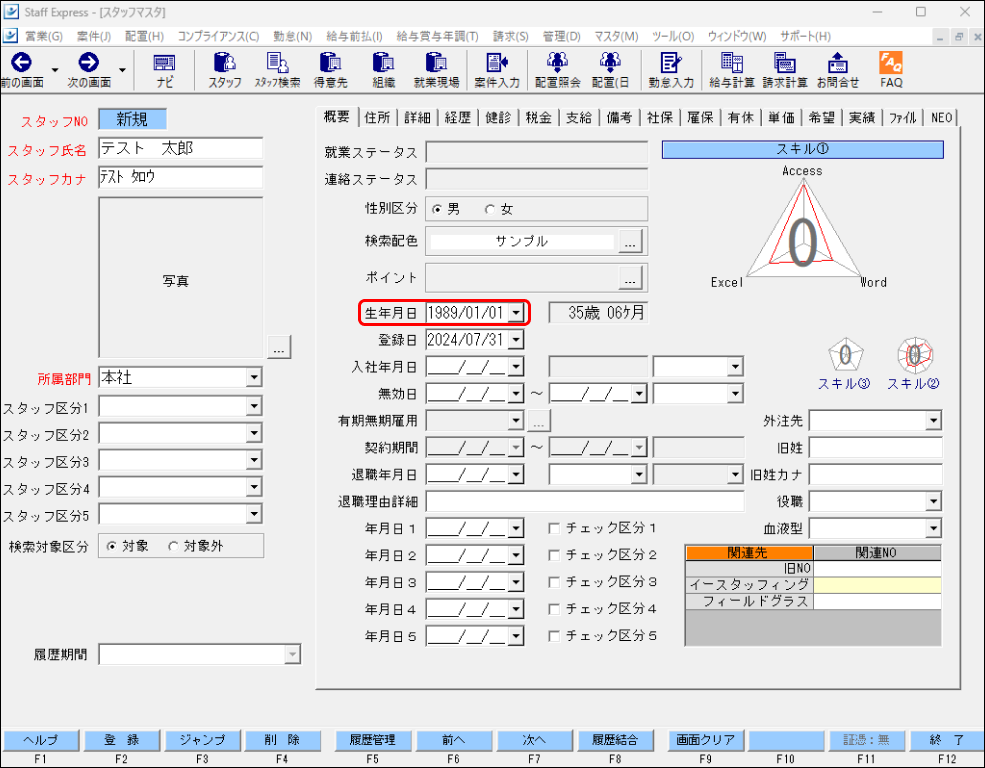The image size is (985, 768).
Task: Open the スキル② radar chart icon
Action: 915,355
